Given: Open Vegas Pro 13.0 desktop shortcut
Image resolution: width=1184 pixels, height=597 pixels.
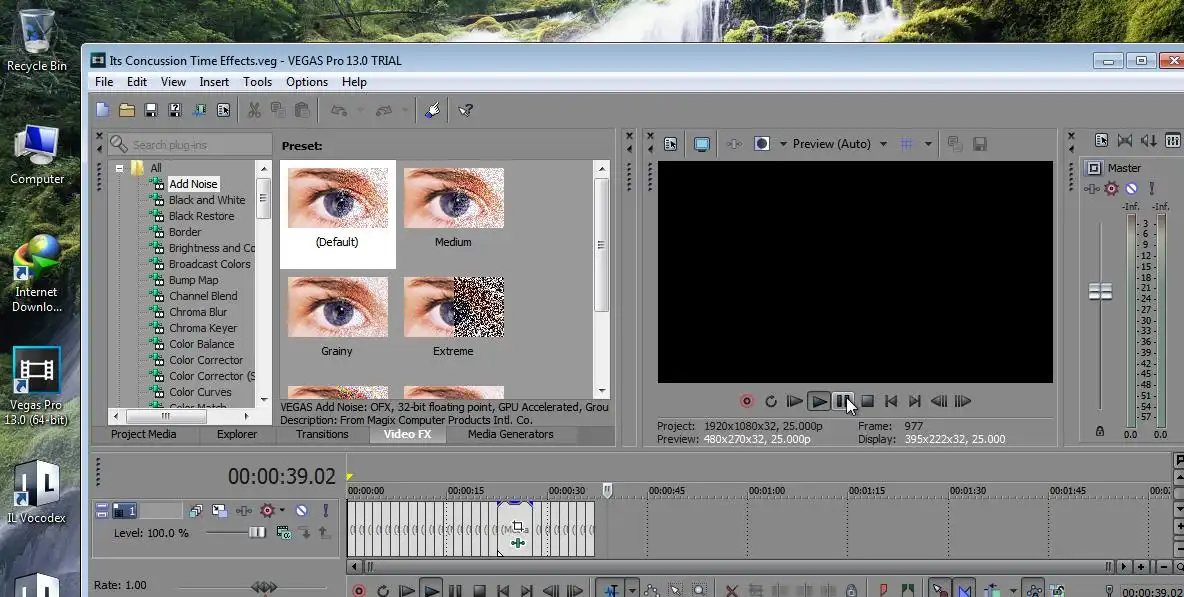Looking at the screenshot, I should [x=35, y=386].
